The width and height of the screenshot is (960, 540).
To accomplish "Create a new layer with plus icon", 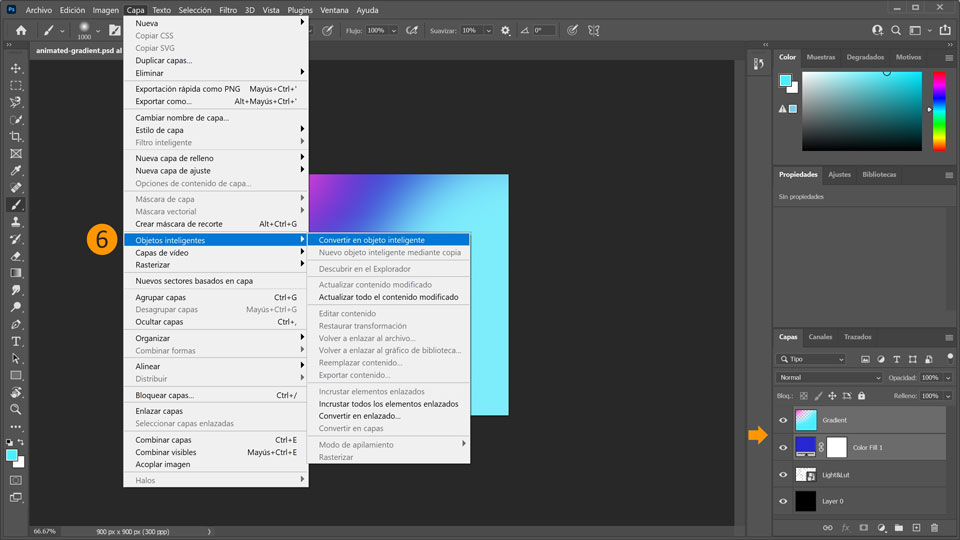I will click(916, 527).
